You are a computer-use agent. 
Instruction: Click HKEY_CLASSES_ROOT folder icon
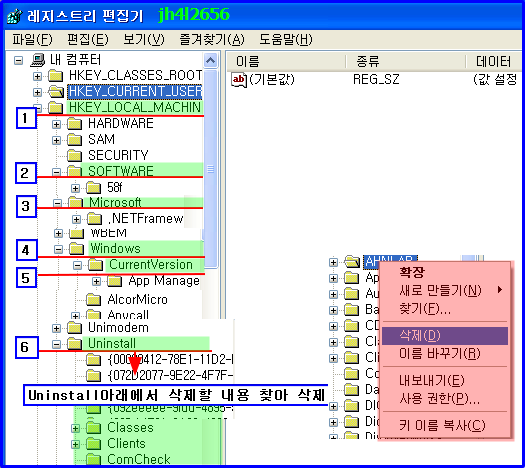[x=56, y=76]
